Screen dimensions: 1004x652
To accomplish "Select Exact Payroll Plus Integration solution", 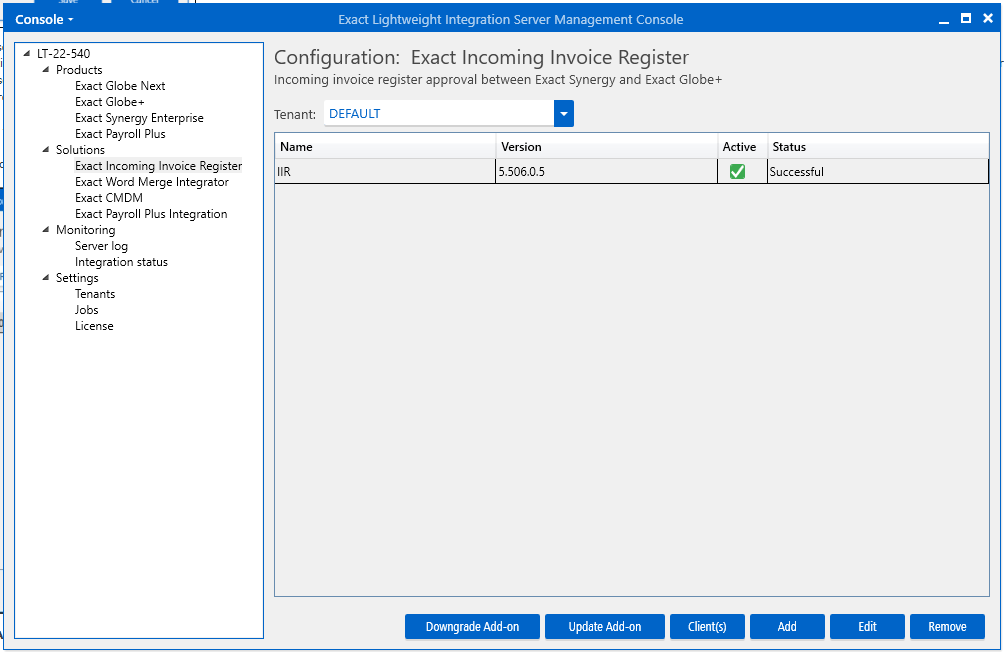I will [x=151, y=214].
